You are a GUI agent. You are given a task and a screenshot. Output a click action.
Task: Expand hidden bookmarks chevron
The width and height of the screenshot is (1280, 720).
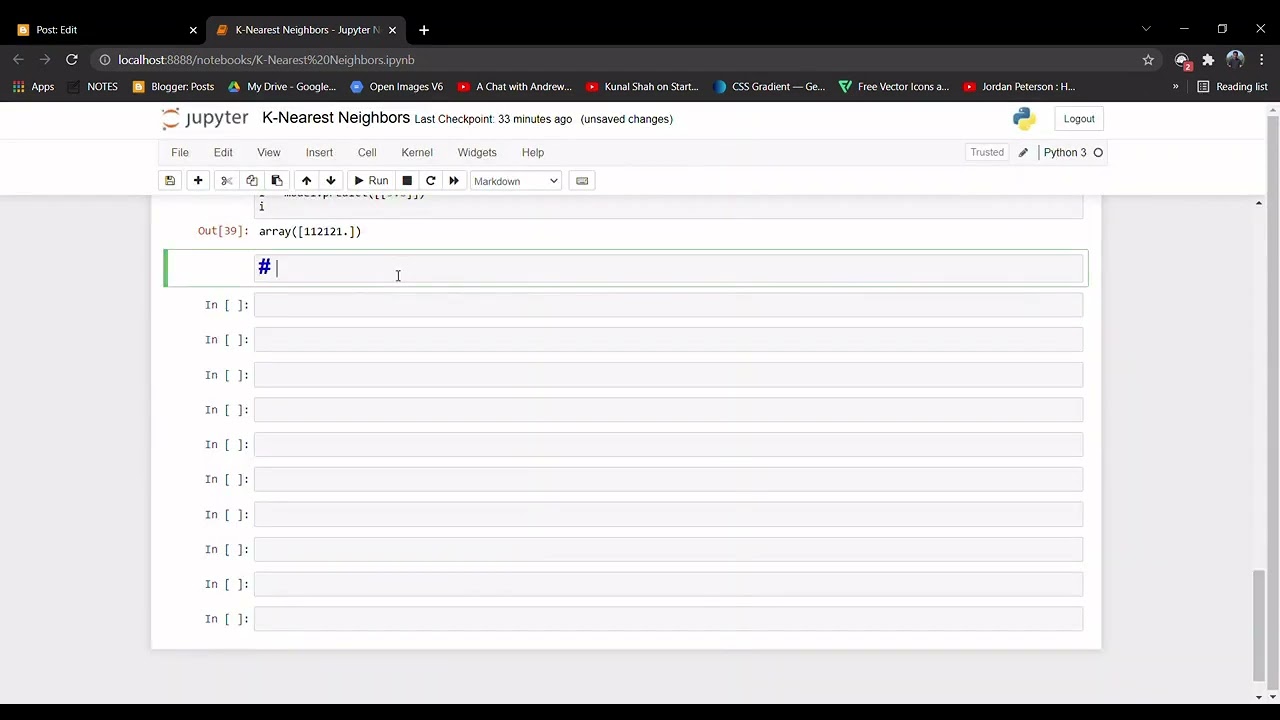(1176, 87)
